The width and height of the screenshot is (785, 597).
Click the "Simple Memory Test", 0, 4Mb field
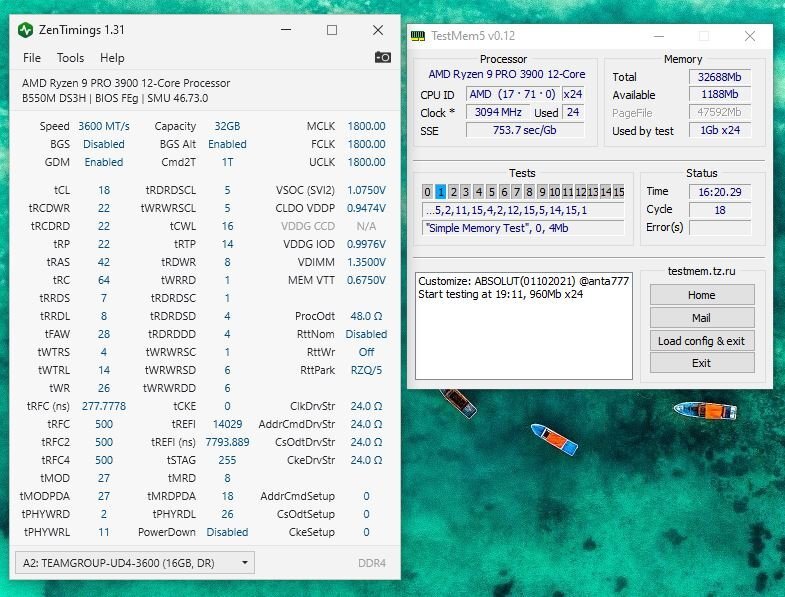point(523,228)
